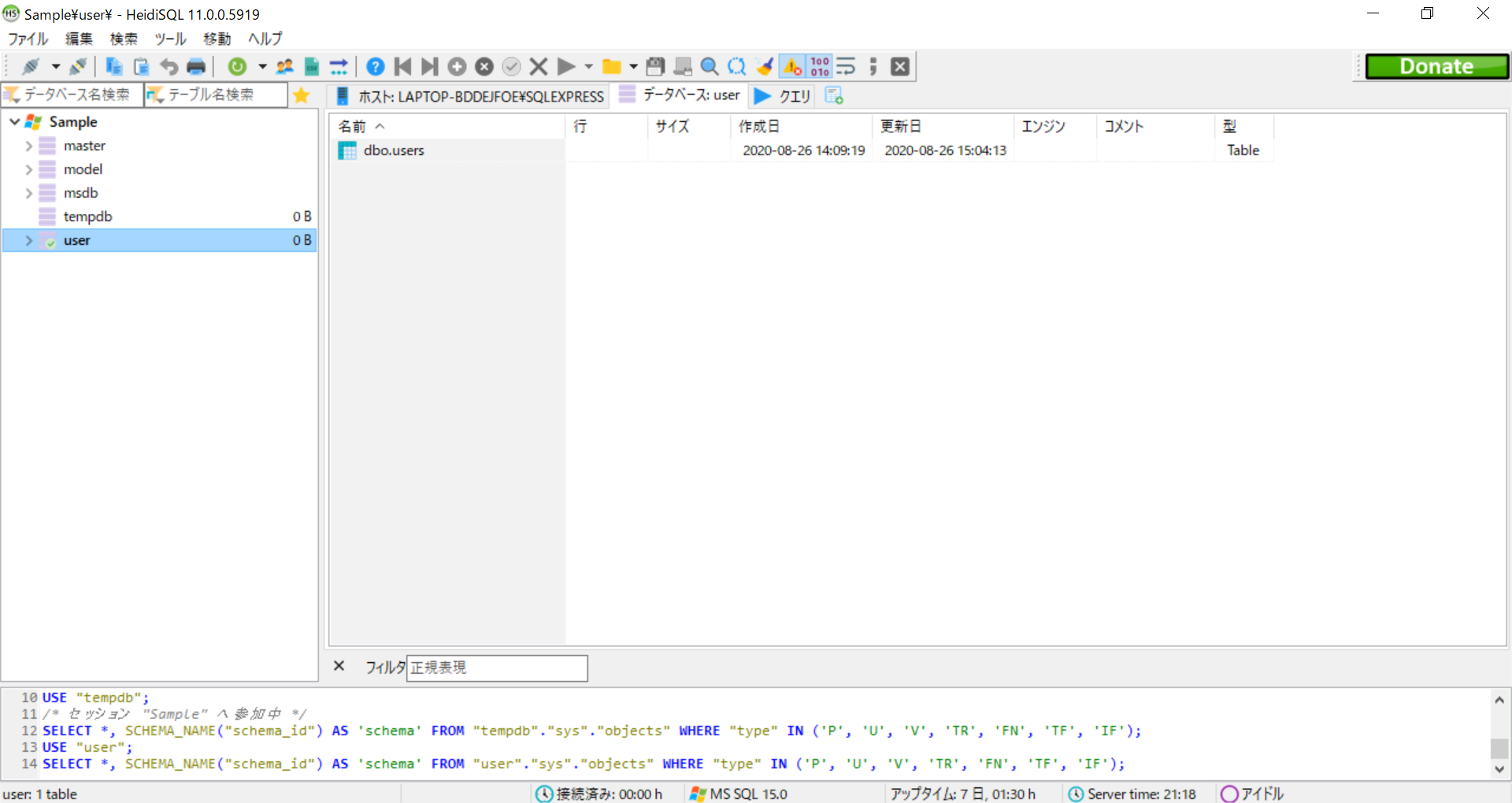
Task: Click the export CSV file icon
Action: click(312, 67)
